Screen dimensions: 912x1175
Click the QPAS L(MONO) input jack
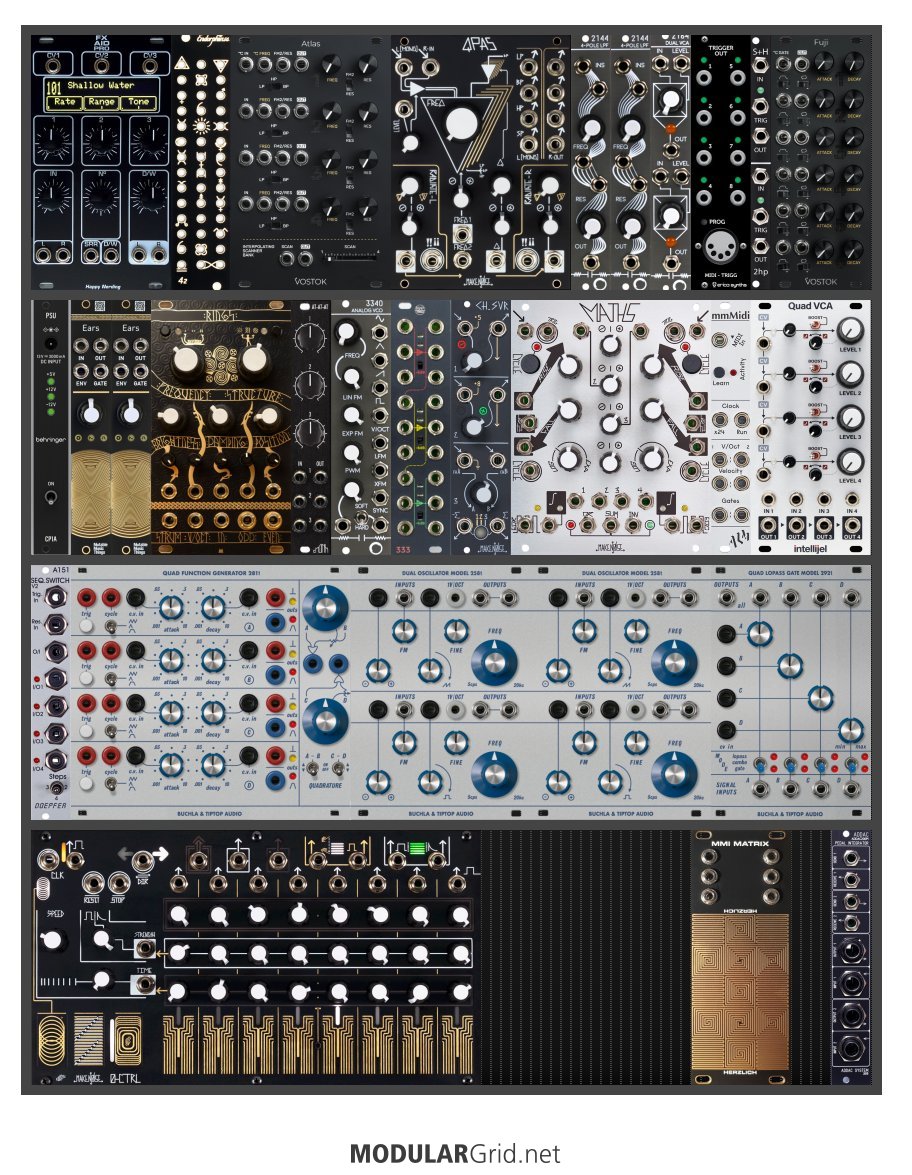tap(405, 68)
